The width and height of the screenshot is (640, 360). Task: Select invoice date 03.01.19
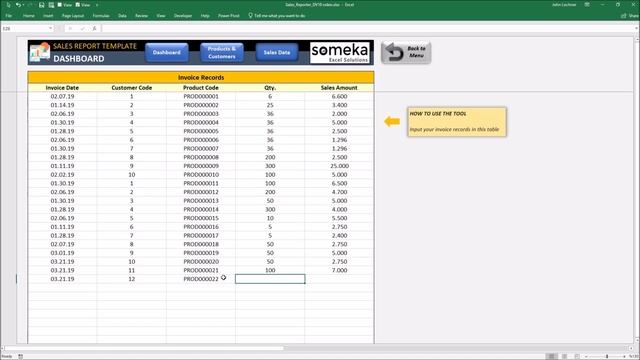(x=62, y=253)
